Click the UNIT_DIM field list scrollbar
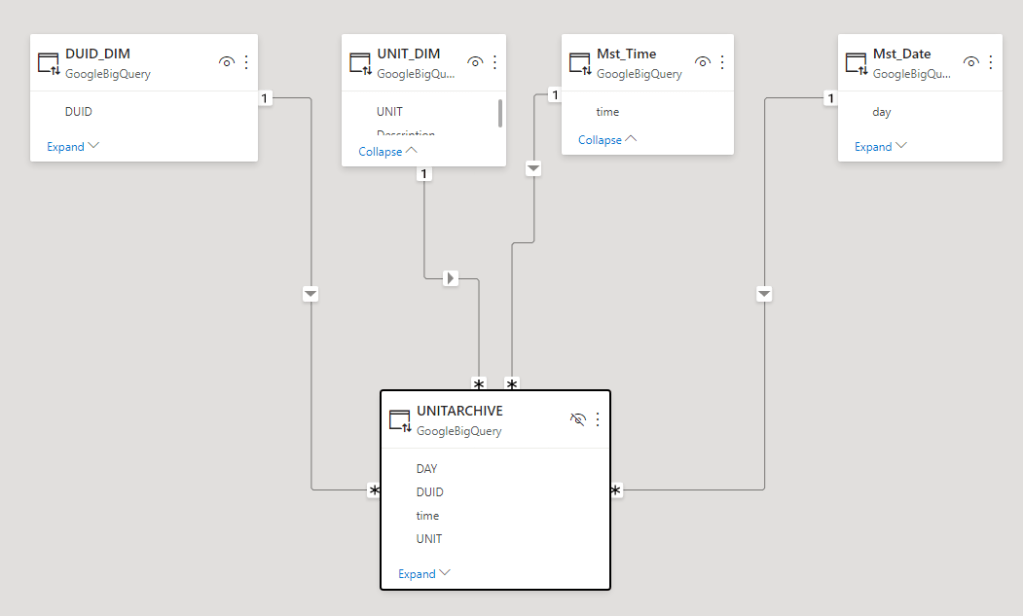 point(499,113)
